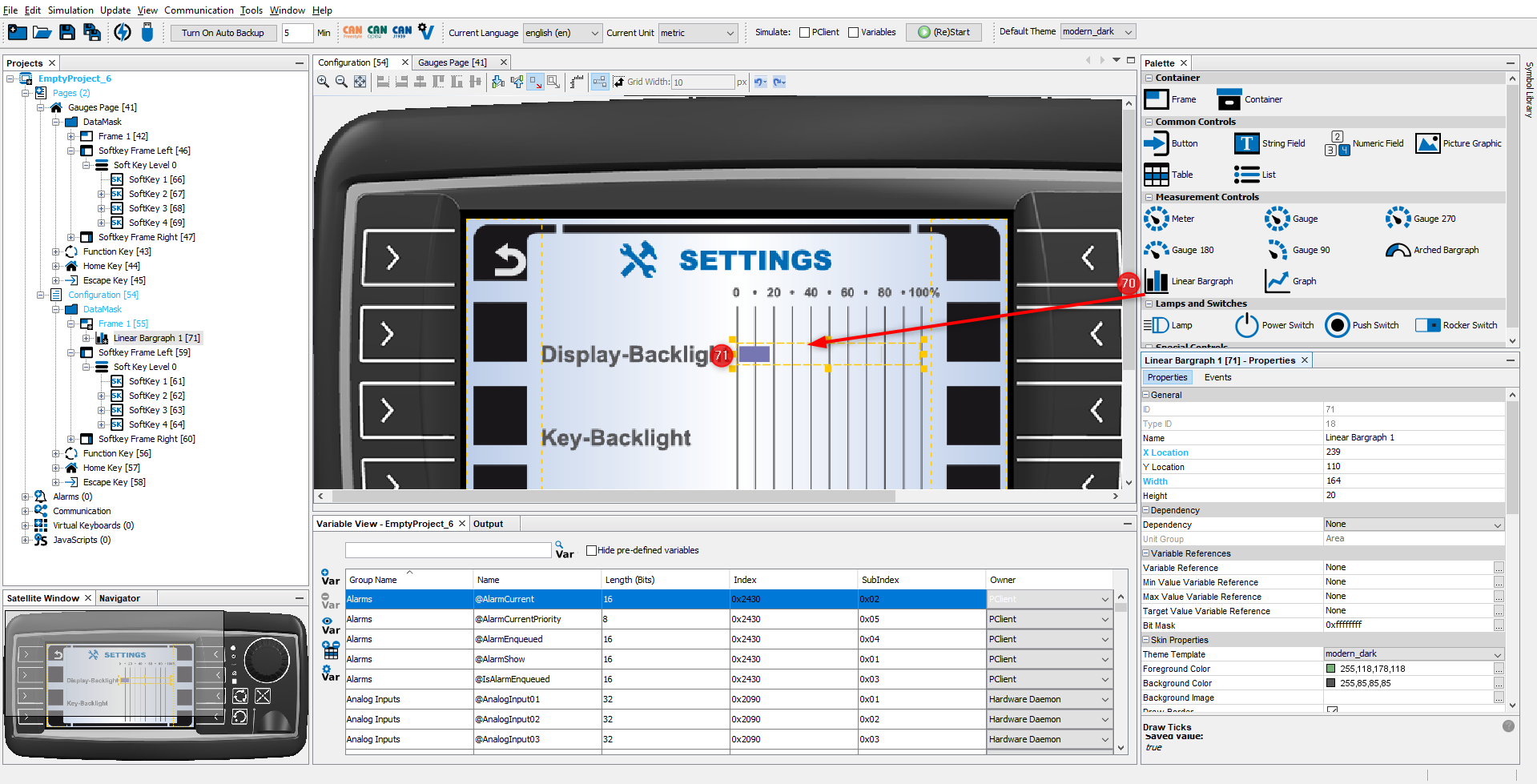This screenshot has height=784, width=1537.
Task: Switch to the Gauges Page [41] tab
Action: pos(452,62)
